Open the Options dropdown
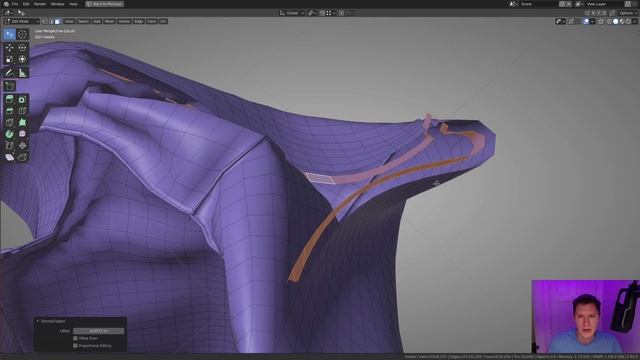The width and height of the screenshot is (640, 360). 628,13
